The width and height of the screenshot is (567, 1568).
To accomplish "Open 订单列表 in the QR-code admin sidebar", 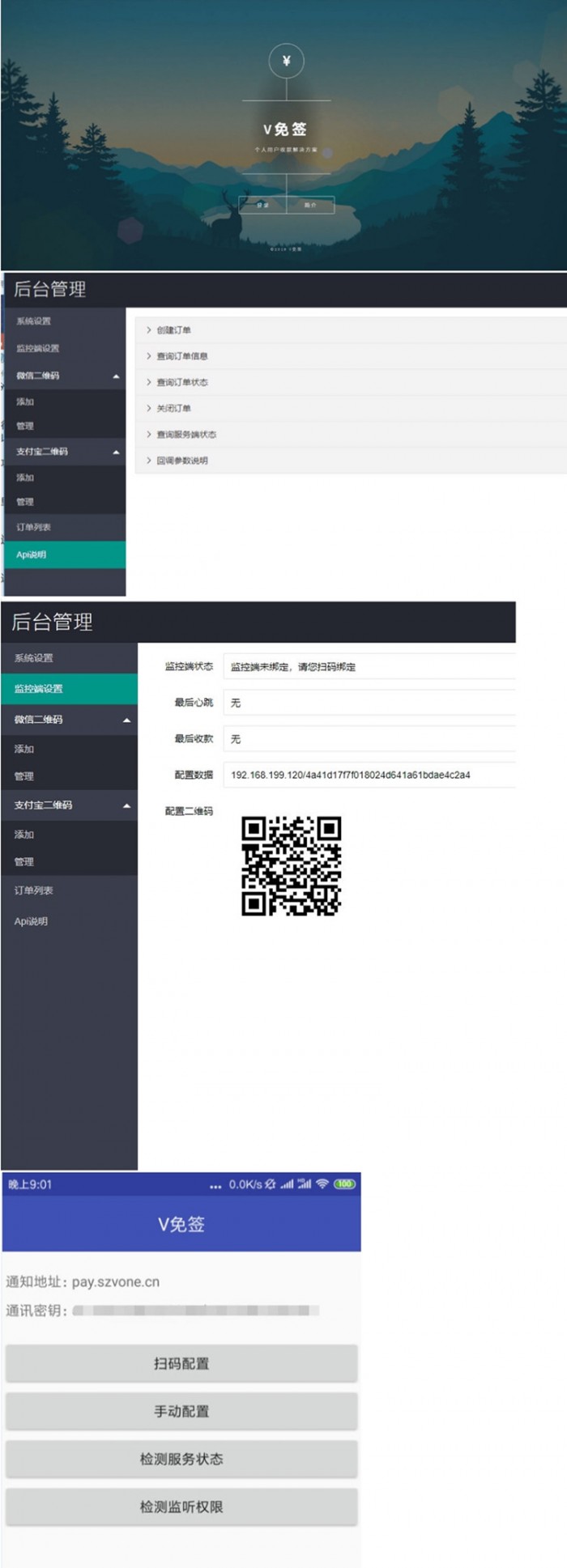I will (69, 890).
